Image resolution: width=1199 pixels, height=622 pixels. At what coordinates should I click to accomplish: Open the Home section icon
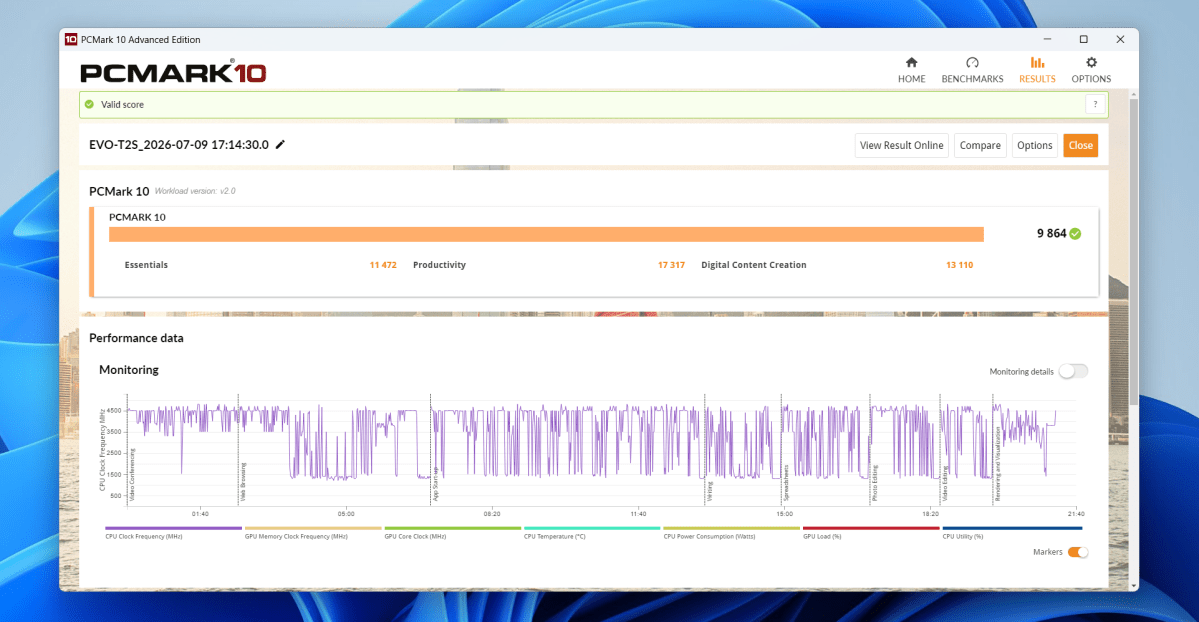(911, 63)
